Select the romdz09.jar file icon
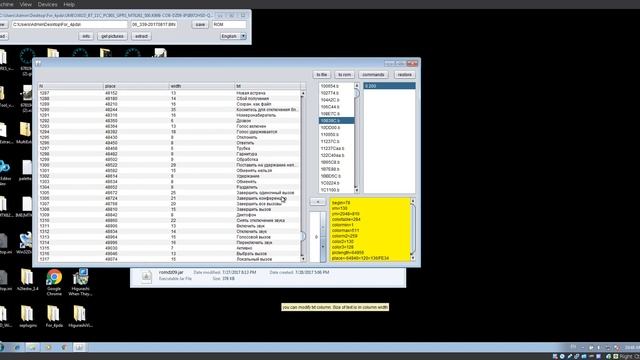This screenshot has height=360, width=640. pyautogui.click(x=147, y=277)
